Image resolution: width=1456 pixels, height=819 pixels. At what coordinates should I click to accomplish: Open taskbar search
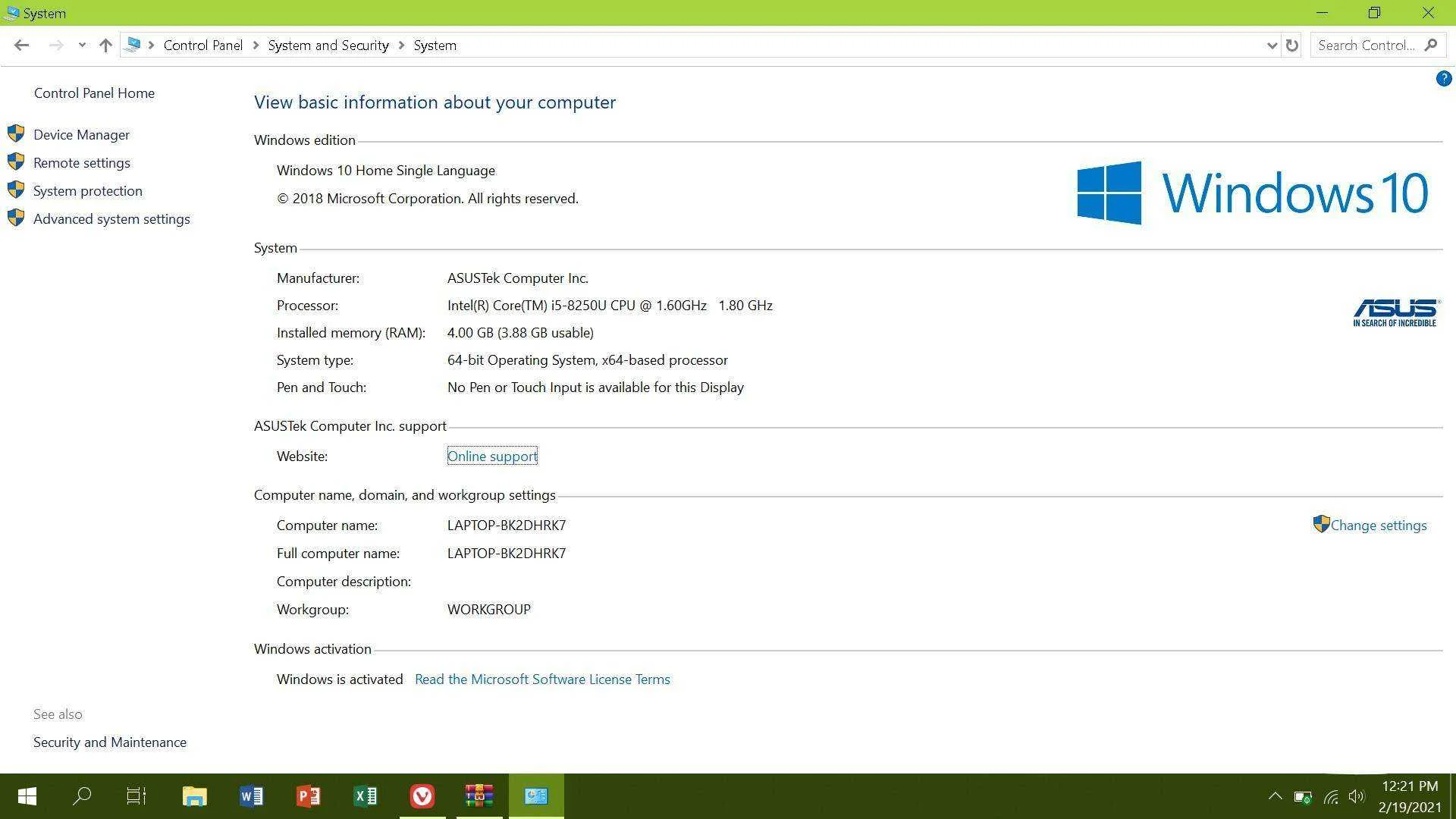pos(82,796)
